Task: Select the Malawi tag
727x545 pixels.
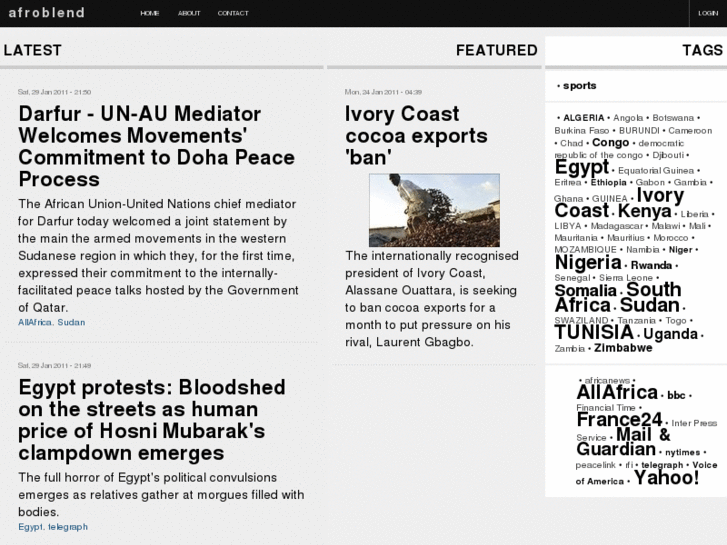Action: pyautogui.click(x=666, y=226)
